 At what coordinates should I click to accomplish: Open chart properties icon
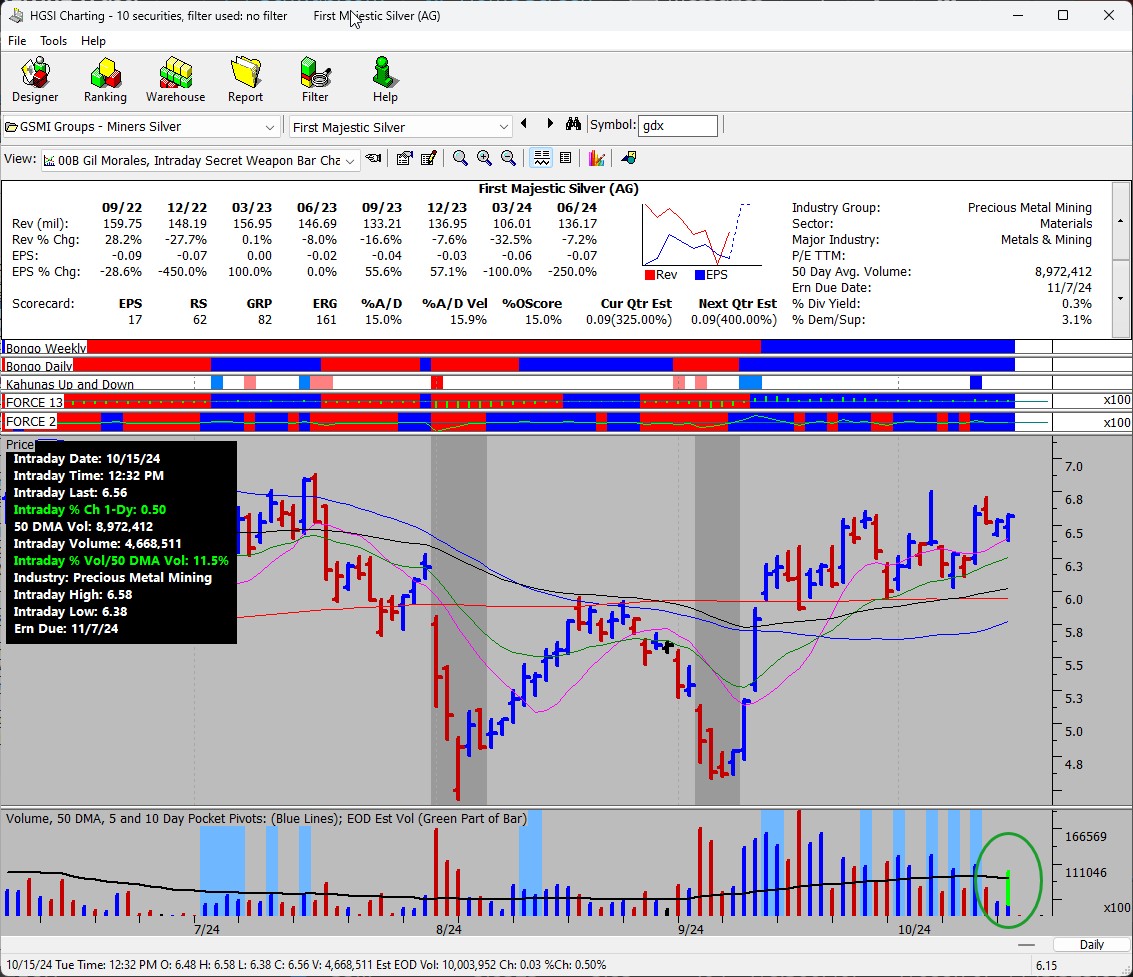(x=405, y=158)
